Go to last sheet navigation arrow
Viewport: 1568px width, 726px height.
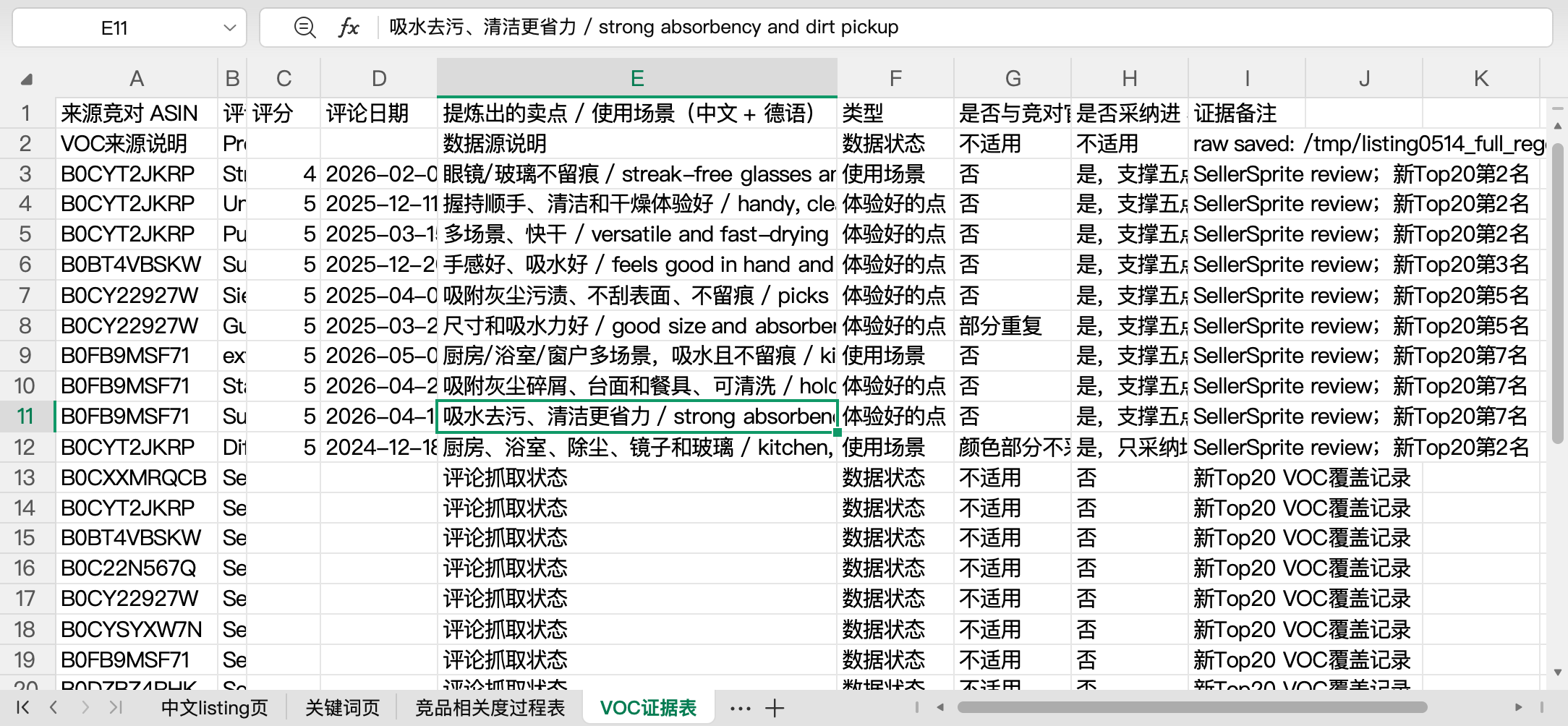click(116, 707)
